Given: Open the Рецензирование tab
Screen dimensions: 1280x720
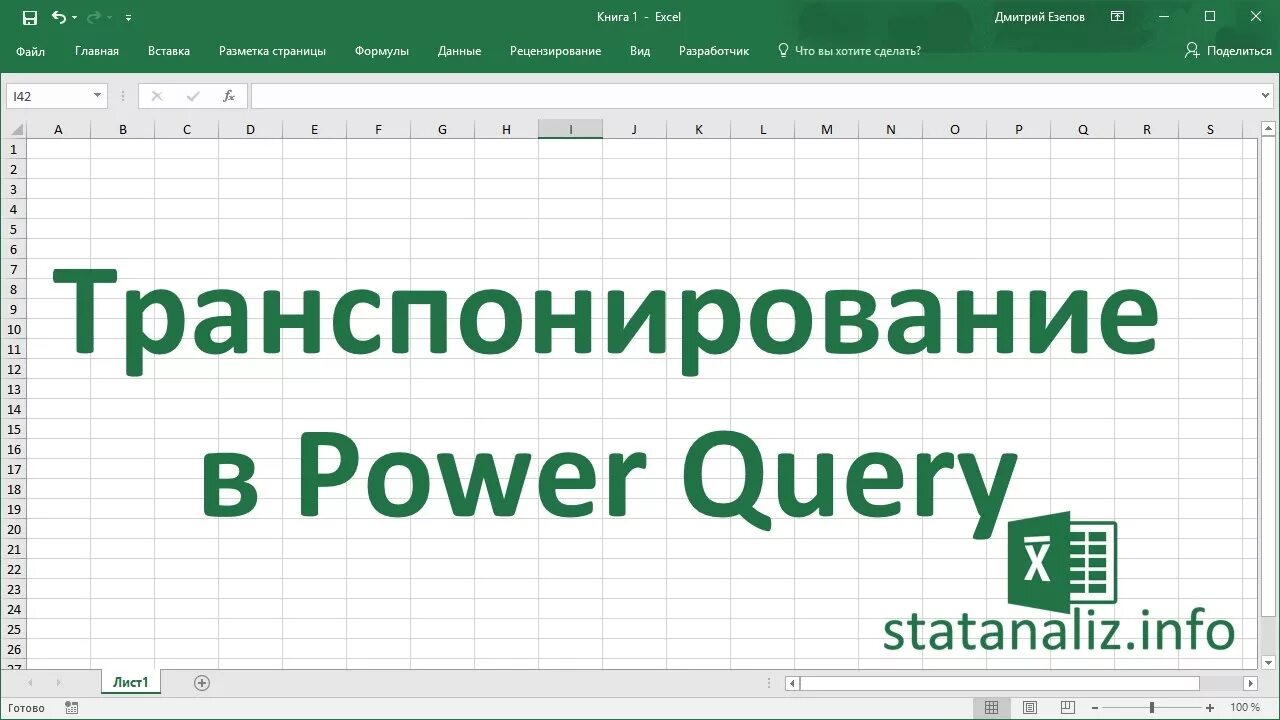Looking at the screenshot, I should click(555, 51).
